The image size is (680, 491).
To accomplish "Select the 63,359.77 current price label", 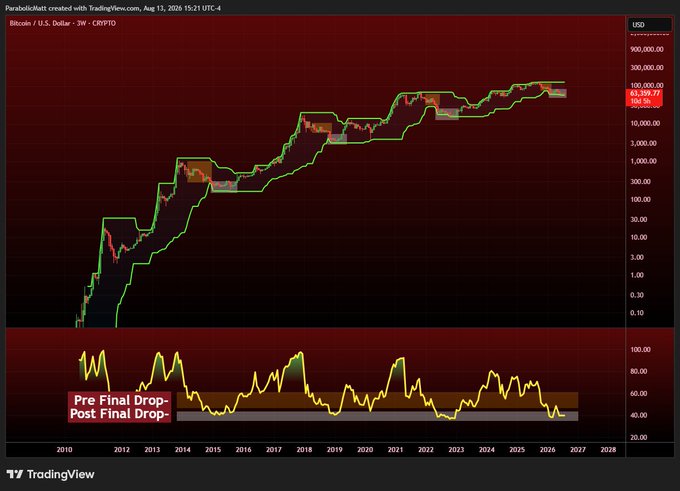I will tap(645, 93).
